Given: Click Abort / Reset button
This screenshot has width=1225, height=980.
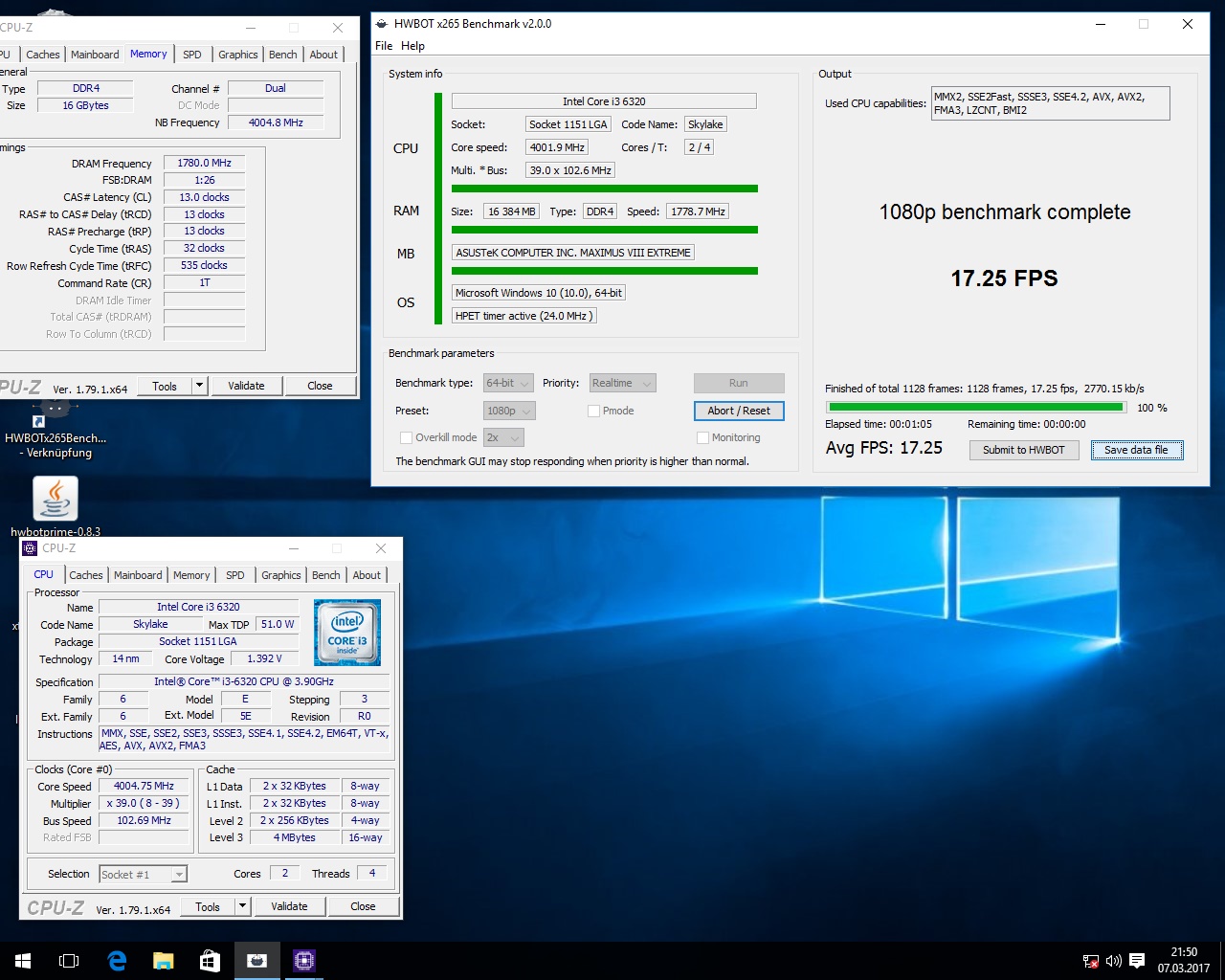Looking at the screenshot, I should 739,411.
